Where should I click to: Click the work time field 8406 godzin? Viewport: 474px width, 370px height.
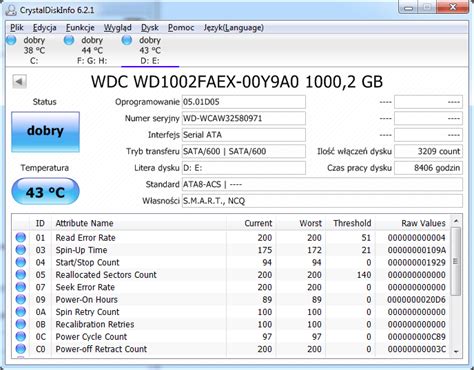(428, 168)
